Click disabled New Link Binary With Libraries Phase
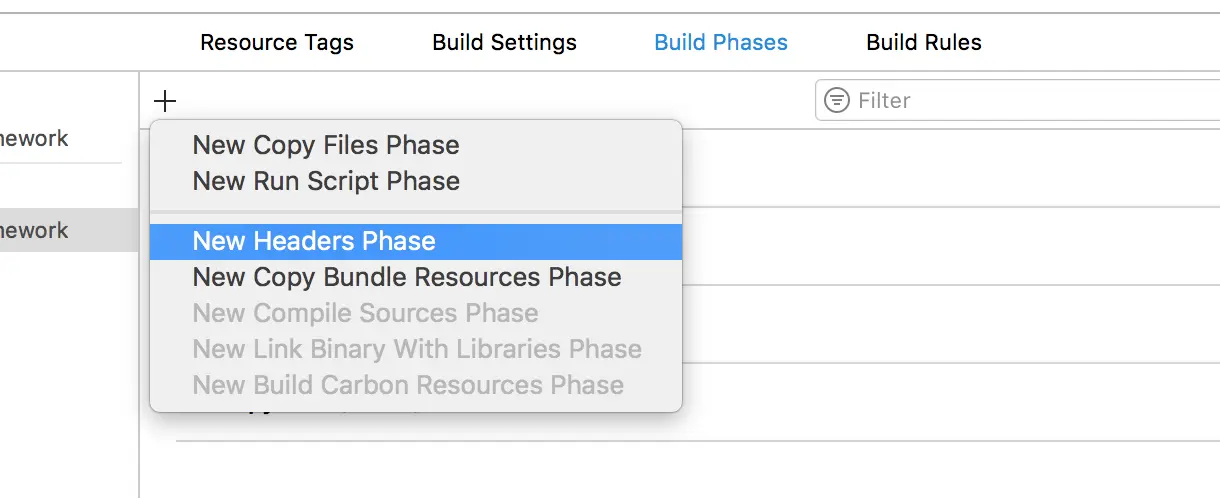Viewport: 1220px width, 498px height. click(x=417, y=349)
